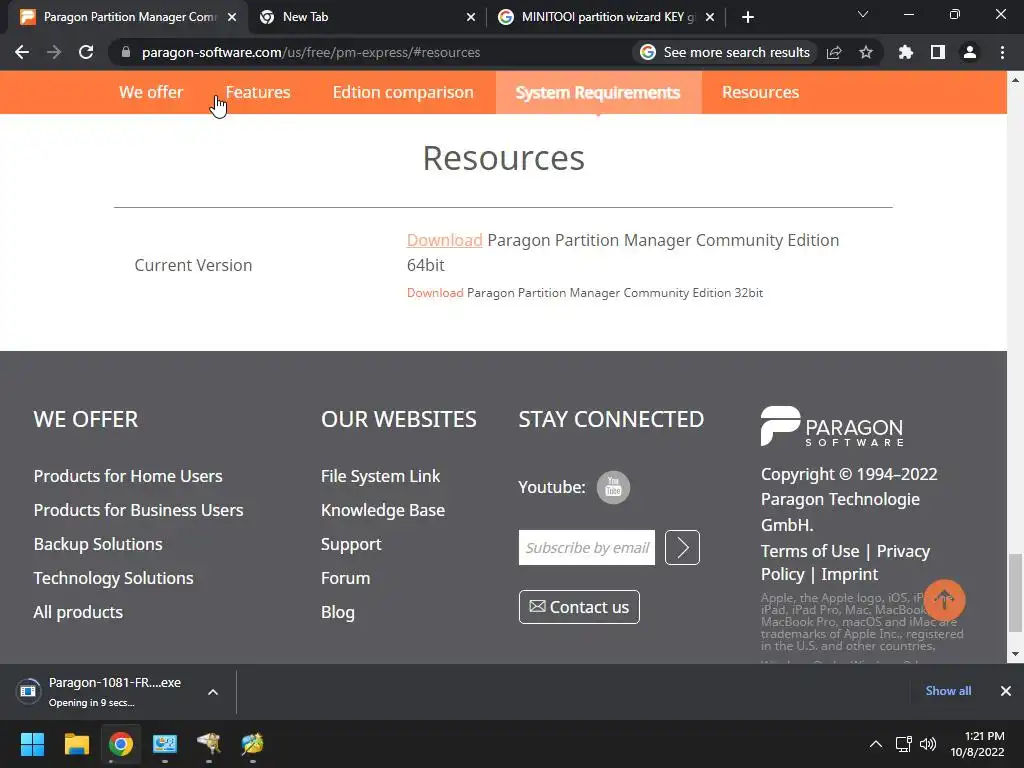
Task: Open Technology Solutions footer link
Action: pyautogui.click(x=114, y=578)
